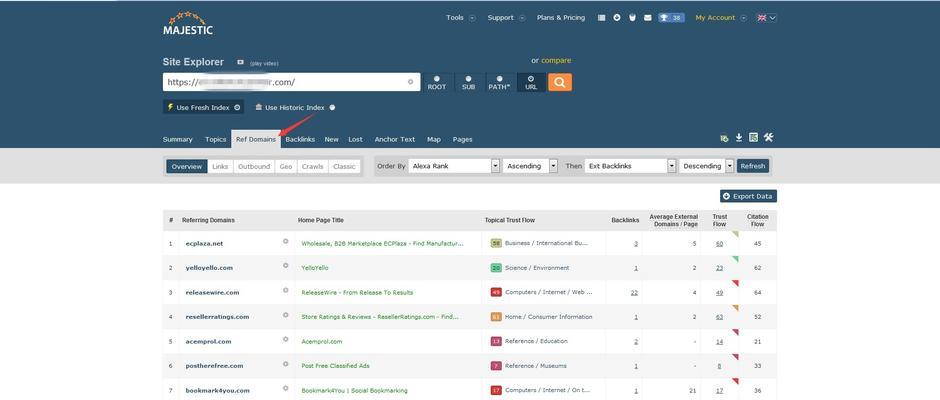Click the tools wrench icon above table
Image resolution: width=940 pixels, height=400 pixels.
(x=769, y=138)
